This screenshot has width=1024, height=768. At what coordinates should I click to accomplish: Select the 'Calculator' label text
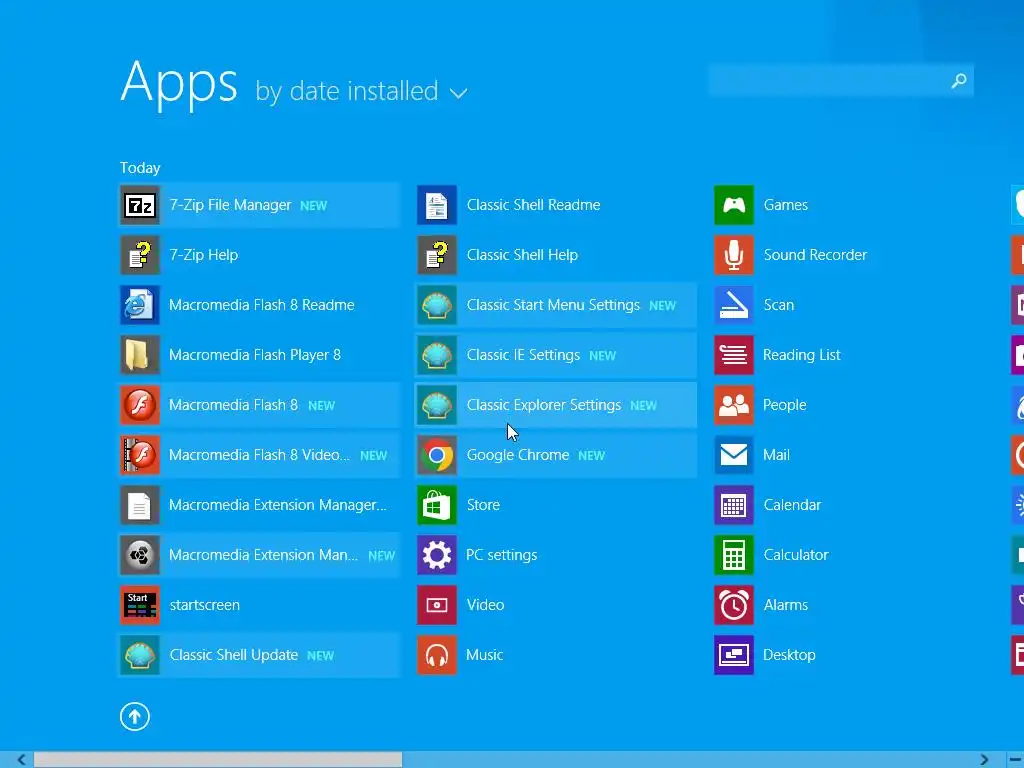pos(796,555)
